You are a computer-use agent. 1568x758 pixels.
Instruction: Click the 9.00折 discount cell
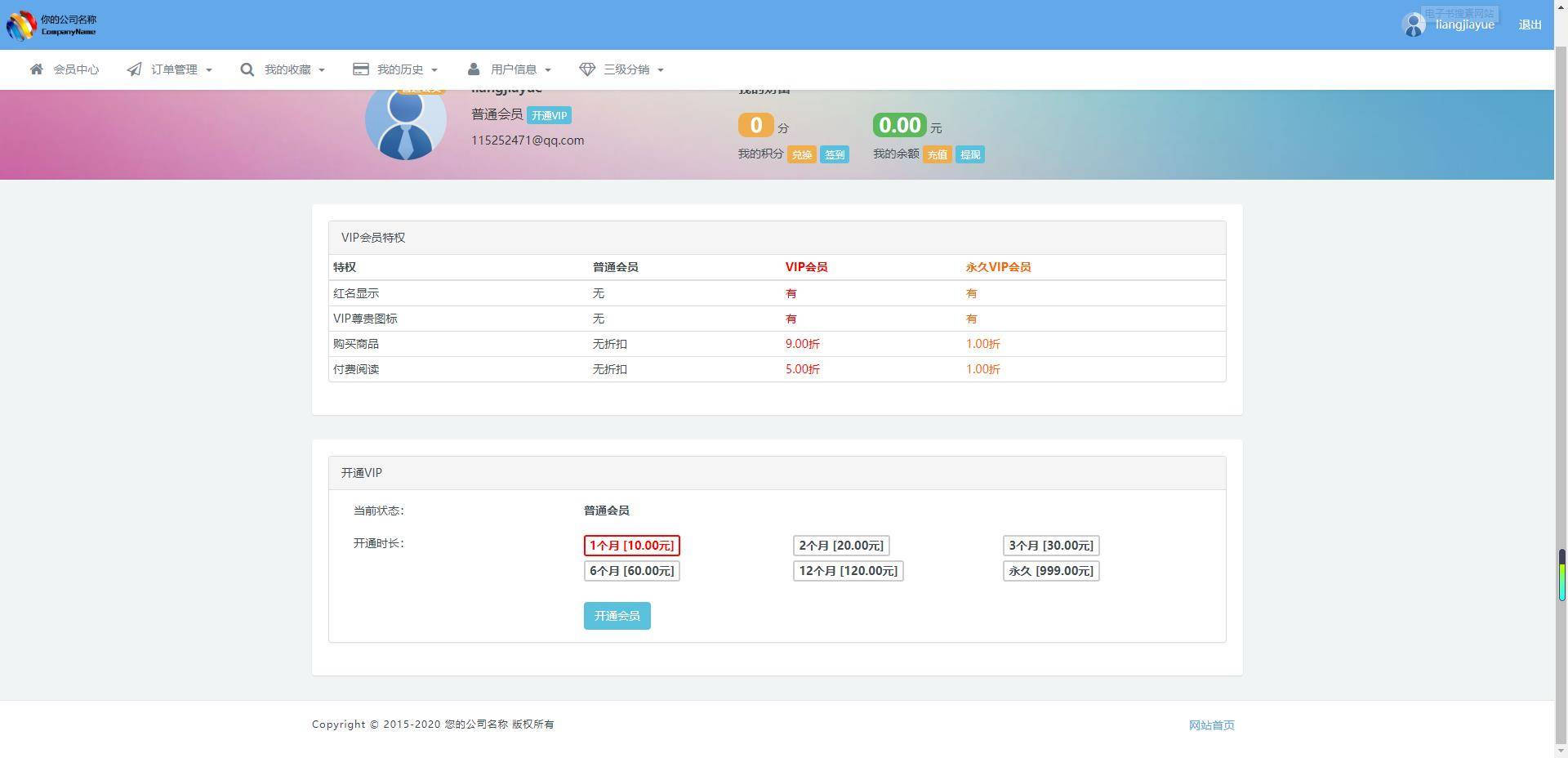click(x=803, y=344)
